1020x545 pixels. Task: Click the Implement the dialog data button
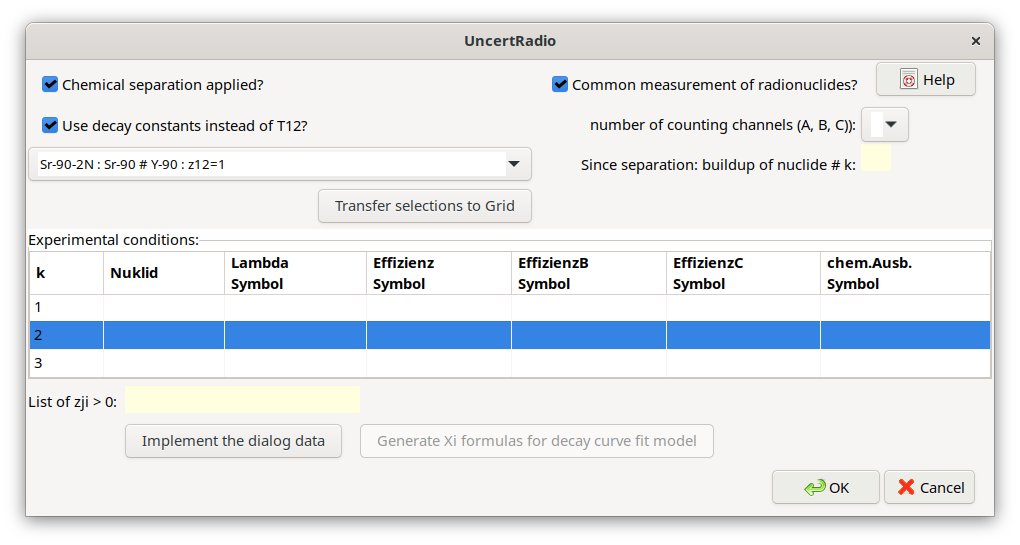coord(233,441)
